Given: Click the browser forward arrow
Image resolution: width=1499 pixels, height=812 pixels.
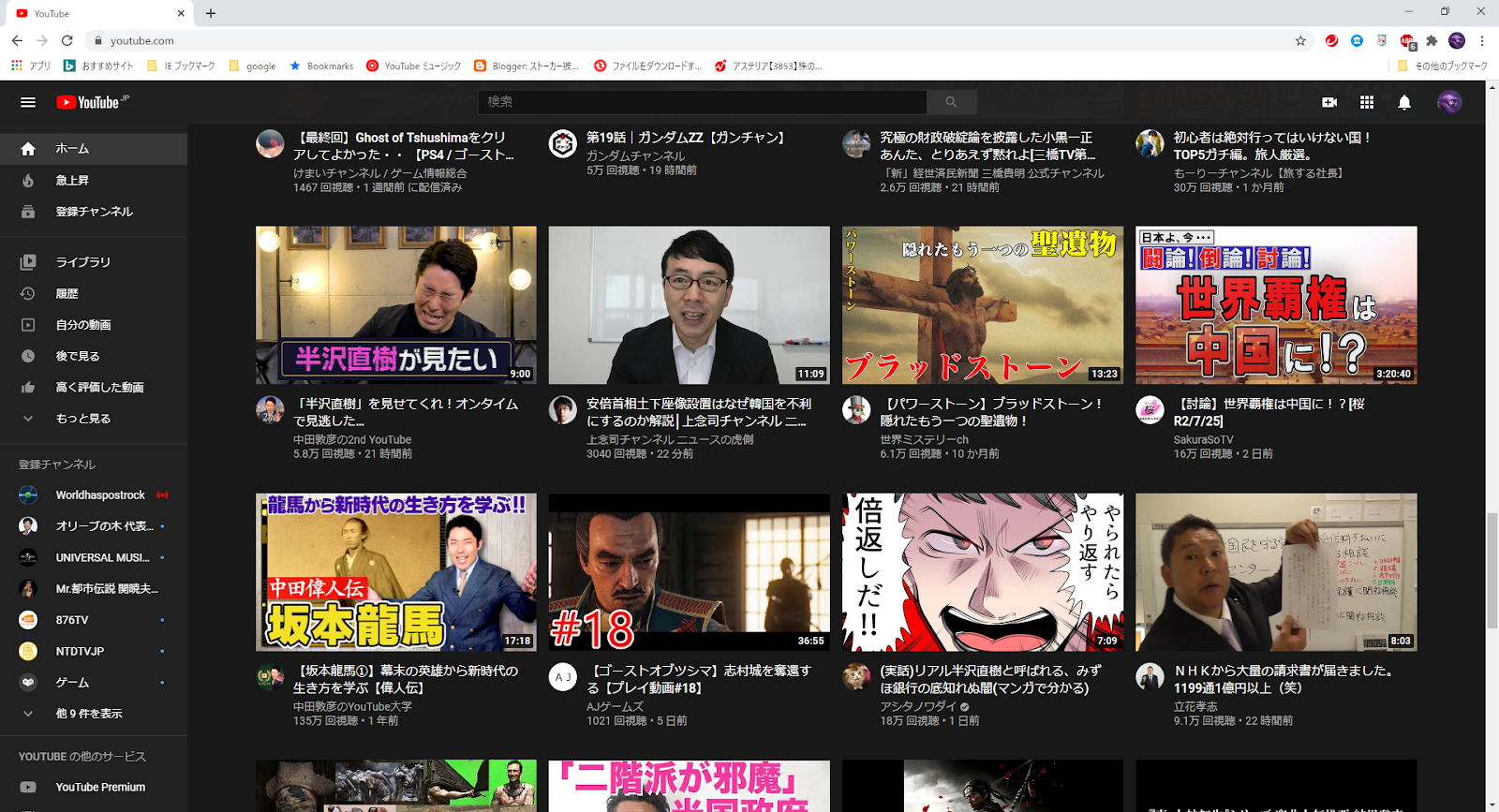Looking at the screenshot, I should [x=42, y=40].
